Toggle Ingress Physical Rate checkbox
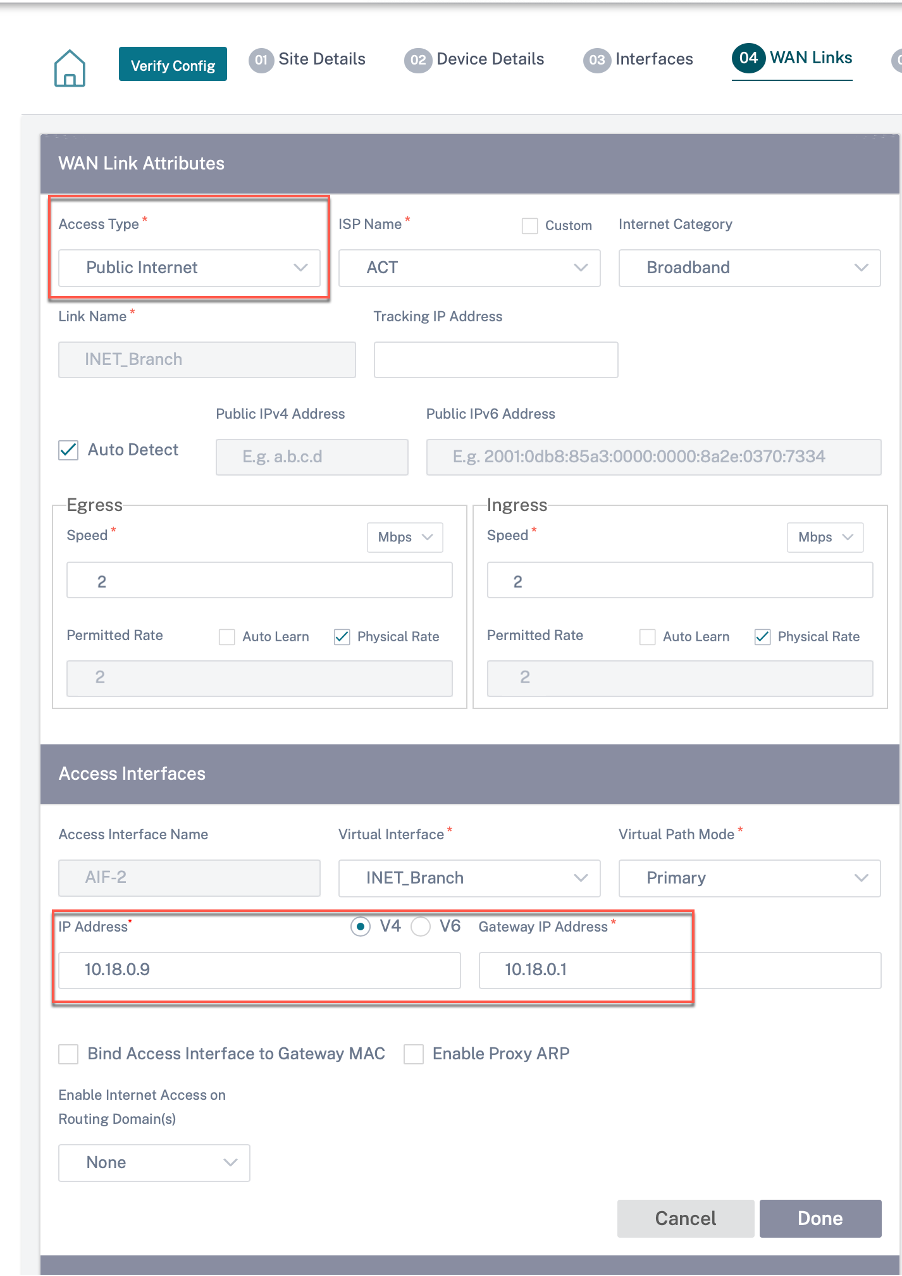The height and width of the screenshot is (1276, 902). 762,637
